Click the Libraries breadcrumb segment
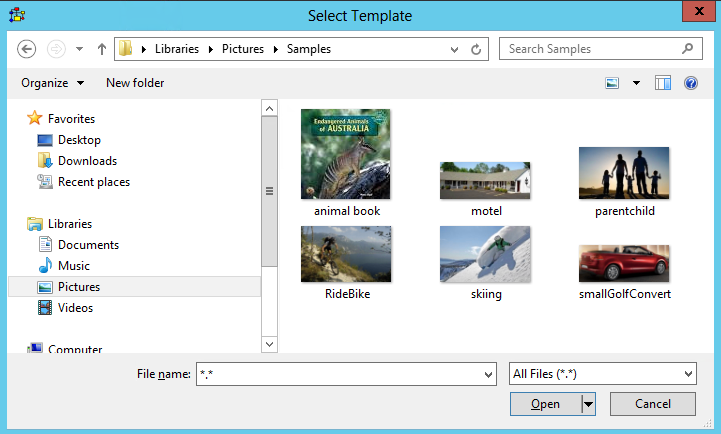 (x=176, y=49)
